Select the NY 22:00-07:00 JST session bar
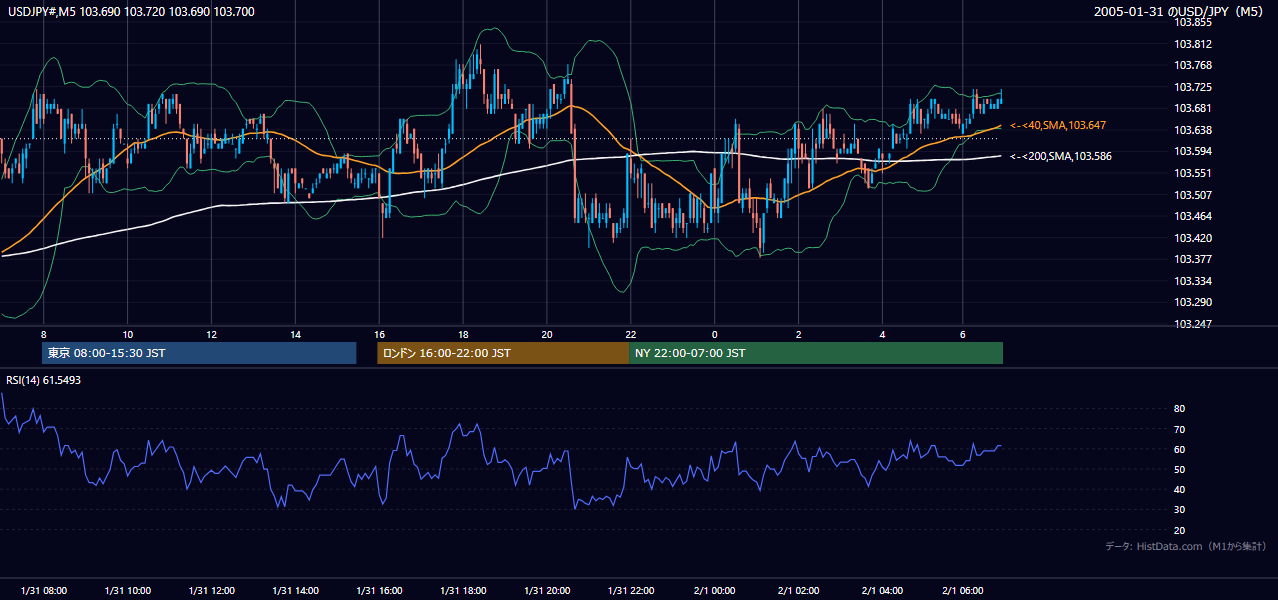Screen dimensions: 1278x600 tap(816, 353)
